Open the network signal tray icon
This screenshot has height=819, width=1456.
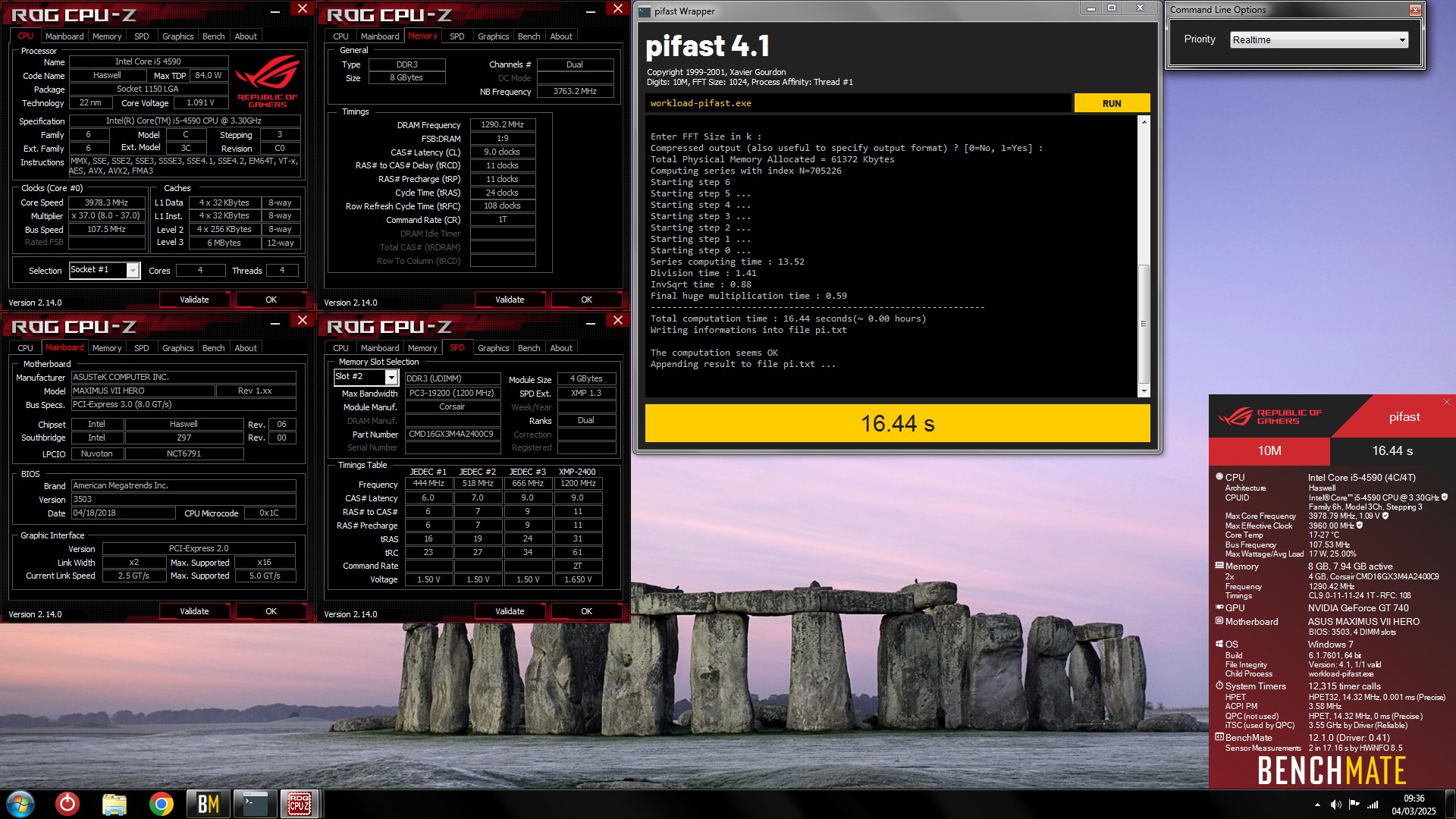(1373, 805)
